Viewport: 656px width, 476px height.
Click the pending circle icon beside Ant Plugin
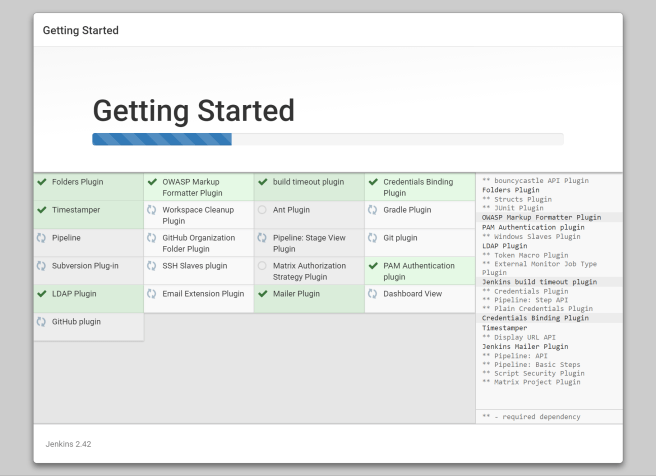(262, 210)
